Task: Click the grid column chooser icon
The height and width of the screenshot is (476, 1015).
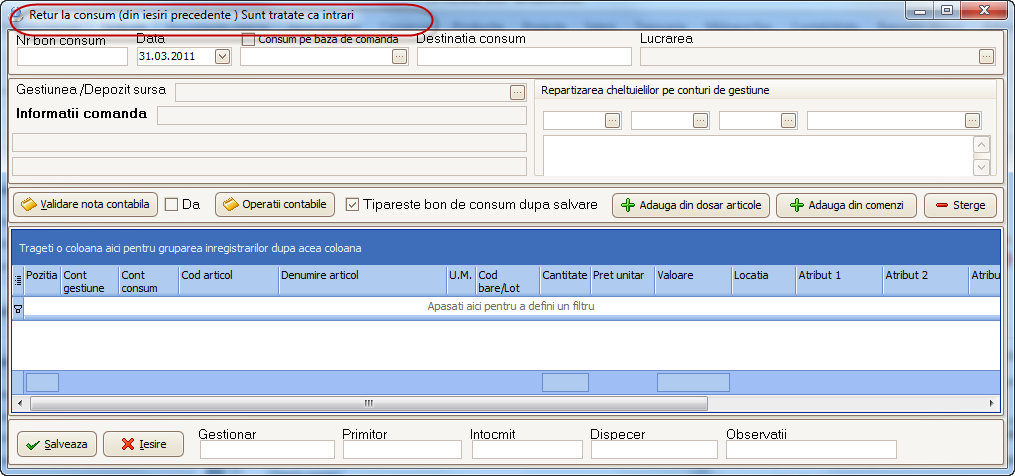Action: point(17,281)
